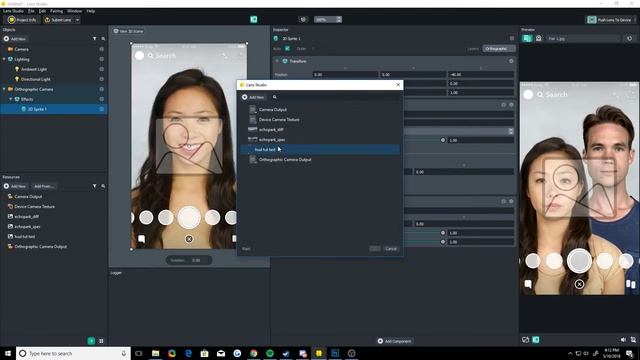640x360 pixels.
Task: Collapse the Orthographic Camera group
Action: [x=4, y=89]
